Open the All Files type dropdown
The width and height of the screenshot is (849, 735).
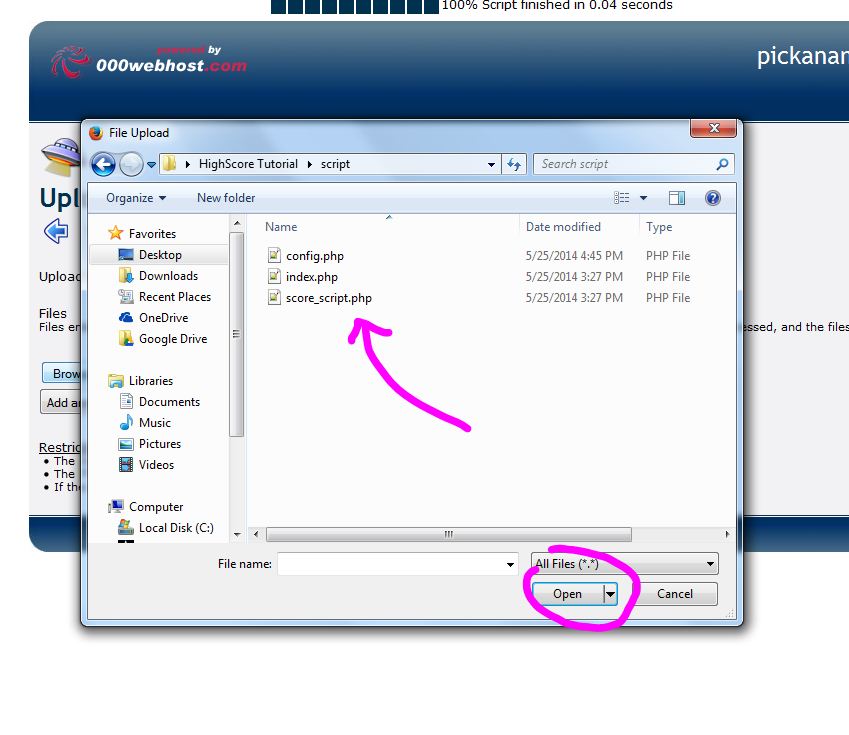(x=624, y=564)
